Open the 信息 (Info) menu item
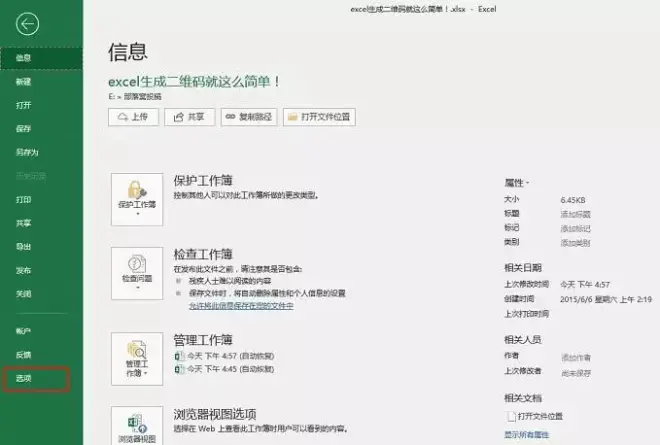The width and height of the screenshot is (660, 445). point(41,58)
